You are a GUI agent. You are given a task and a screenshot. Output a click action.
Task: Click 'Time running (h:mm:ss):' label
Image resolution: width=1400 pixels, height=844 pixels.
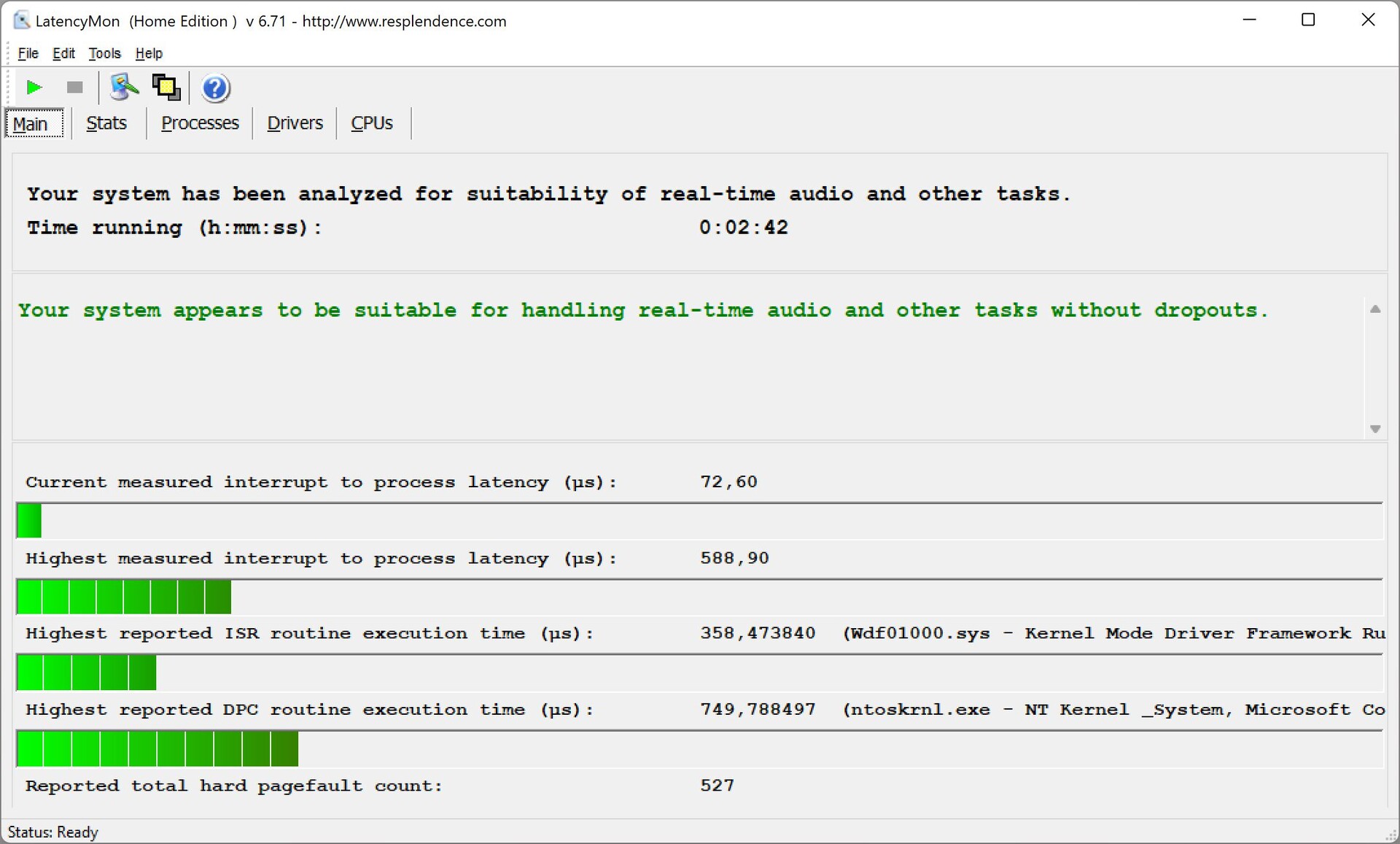coord(174,228)
